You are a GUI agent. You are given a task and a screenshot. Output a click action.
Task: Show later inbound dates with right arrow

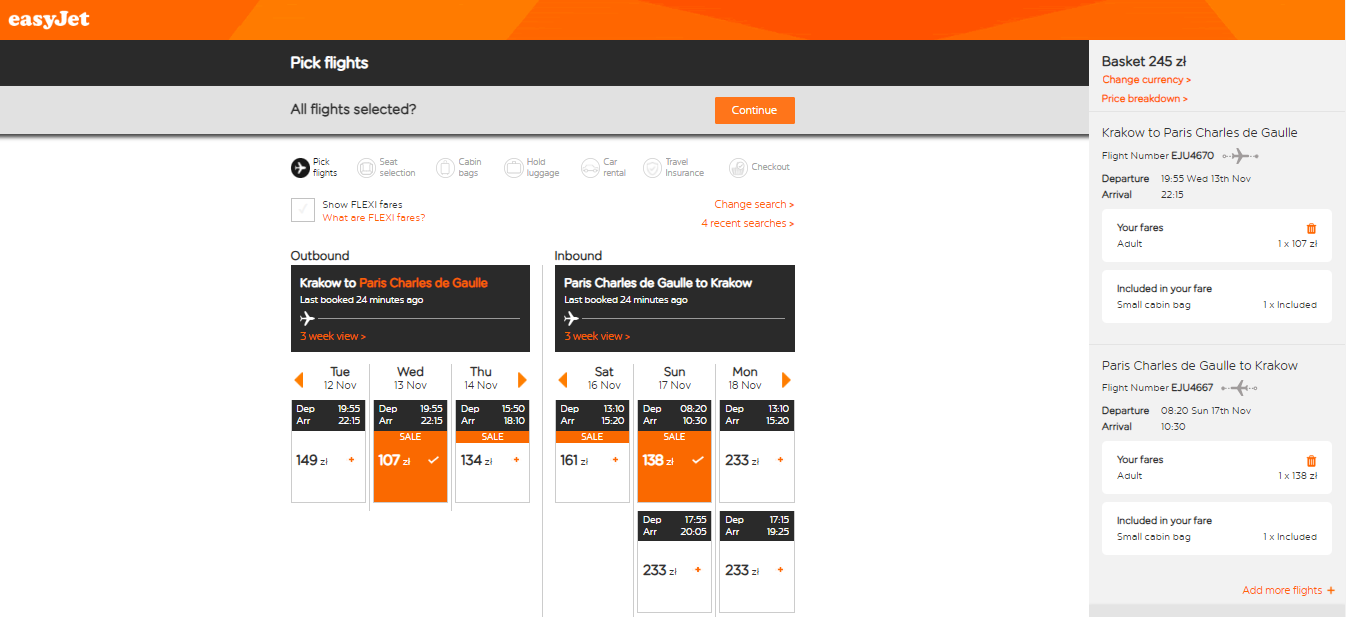(787, 380)
